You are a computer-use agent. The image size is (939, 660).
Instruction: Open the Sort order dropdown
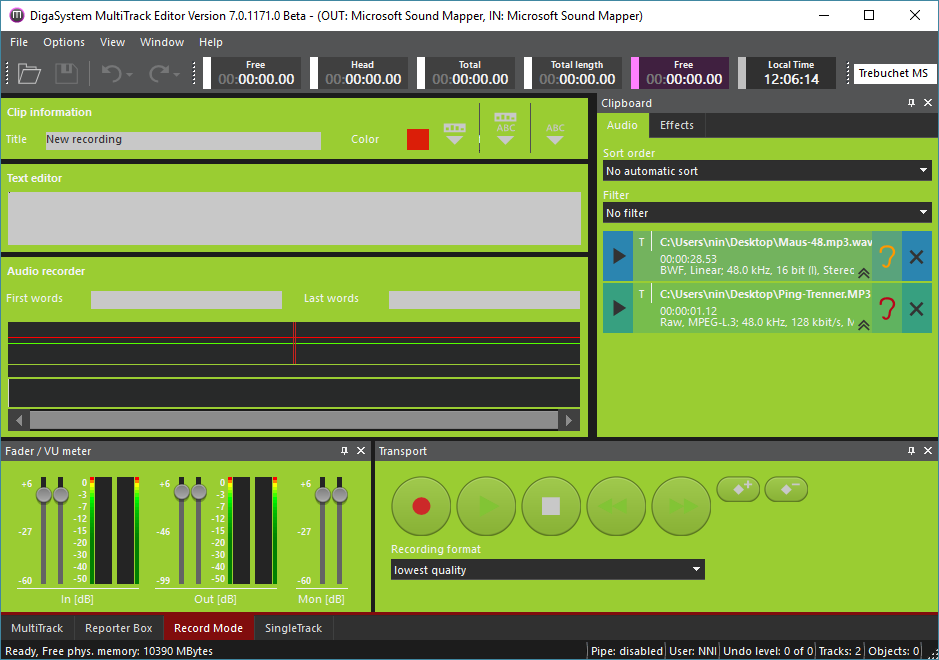click(767, 171)
